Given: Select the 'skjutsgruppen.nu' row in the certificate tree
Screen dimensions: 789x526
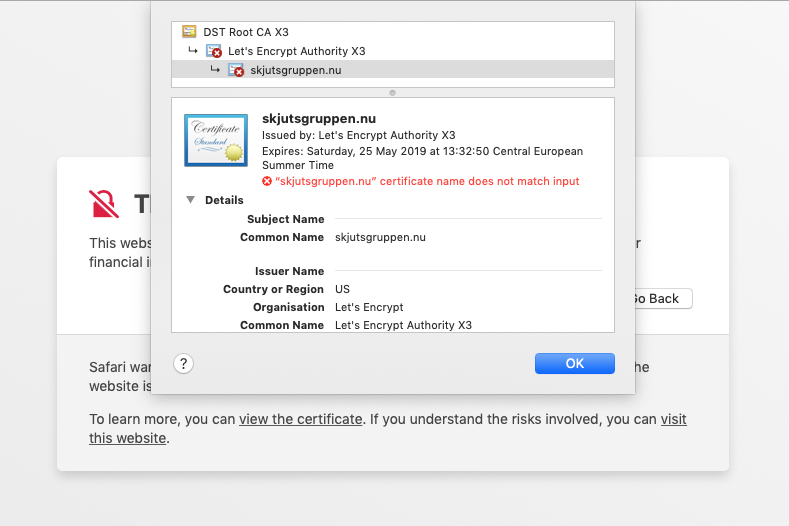Looking at the screenshot, I should [x=393, y=70].
